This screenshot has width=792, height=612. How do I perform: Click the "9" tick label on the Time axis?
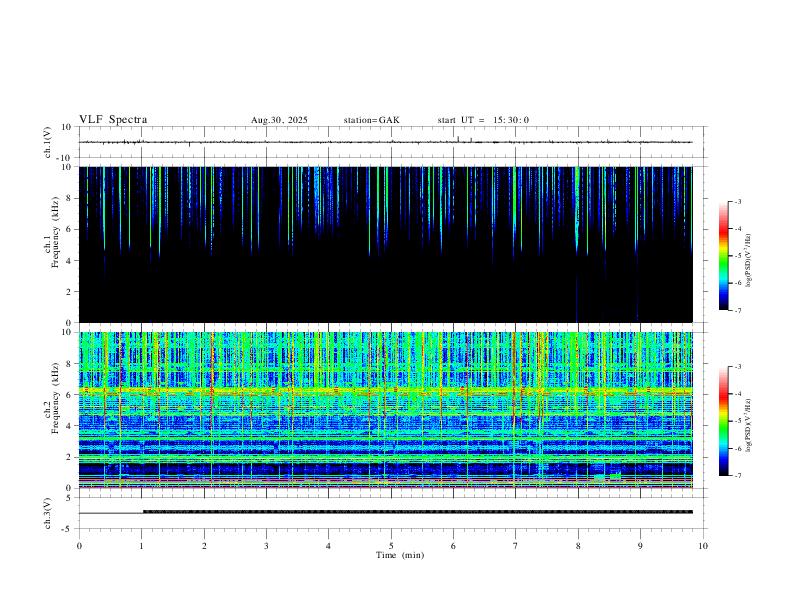pyautogui.click(x=640, y=546)
